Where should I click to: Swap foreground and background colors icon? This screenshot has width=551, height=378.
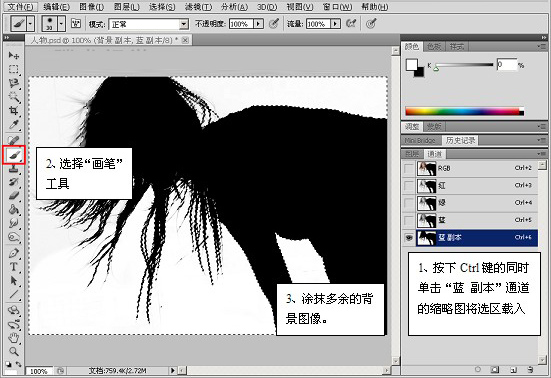tap(18, 364)
